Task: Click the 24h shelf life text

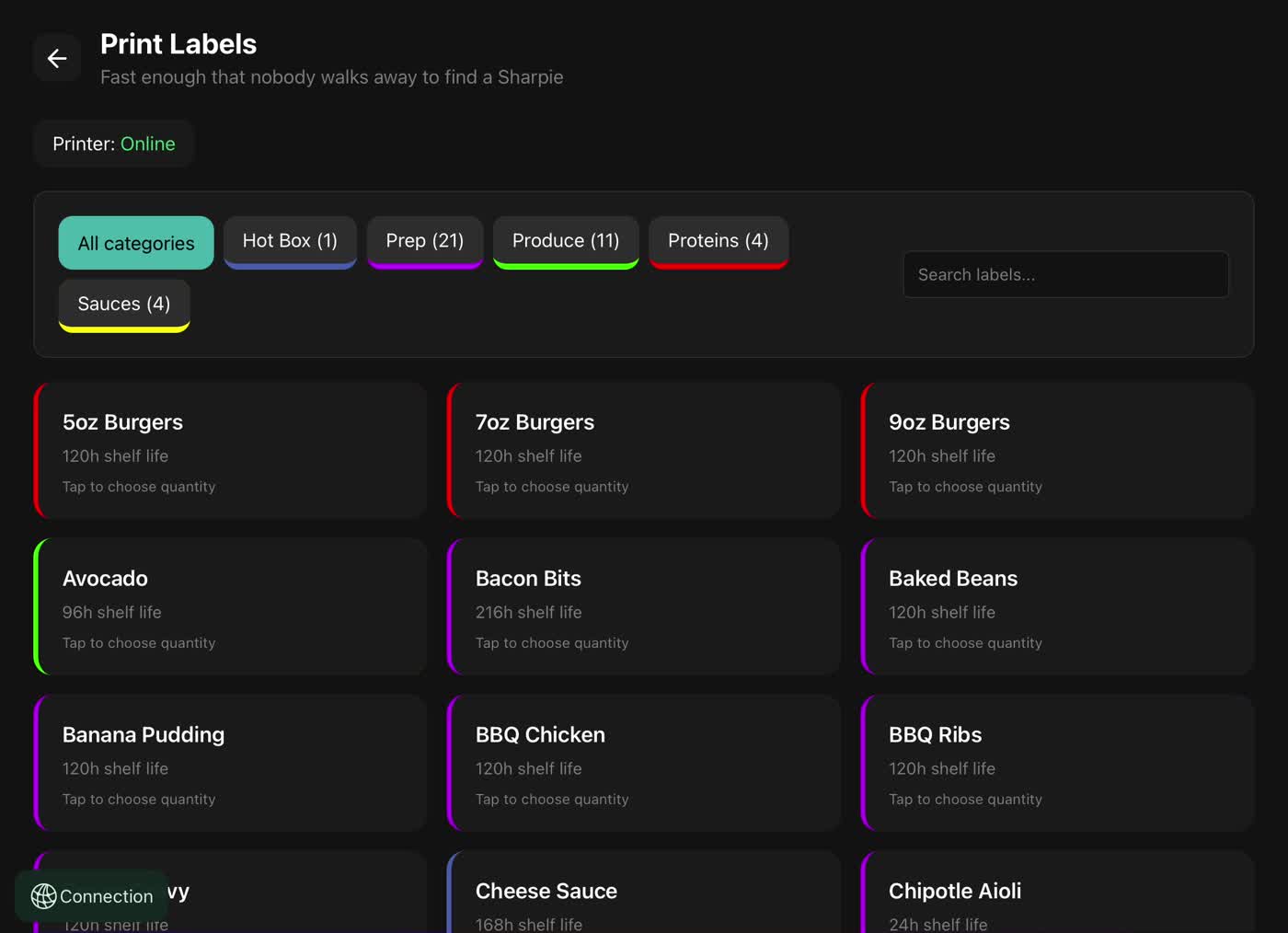Action: click(x=937, y=924)
